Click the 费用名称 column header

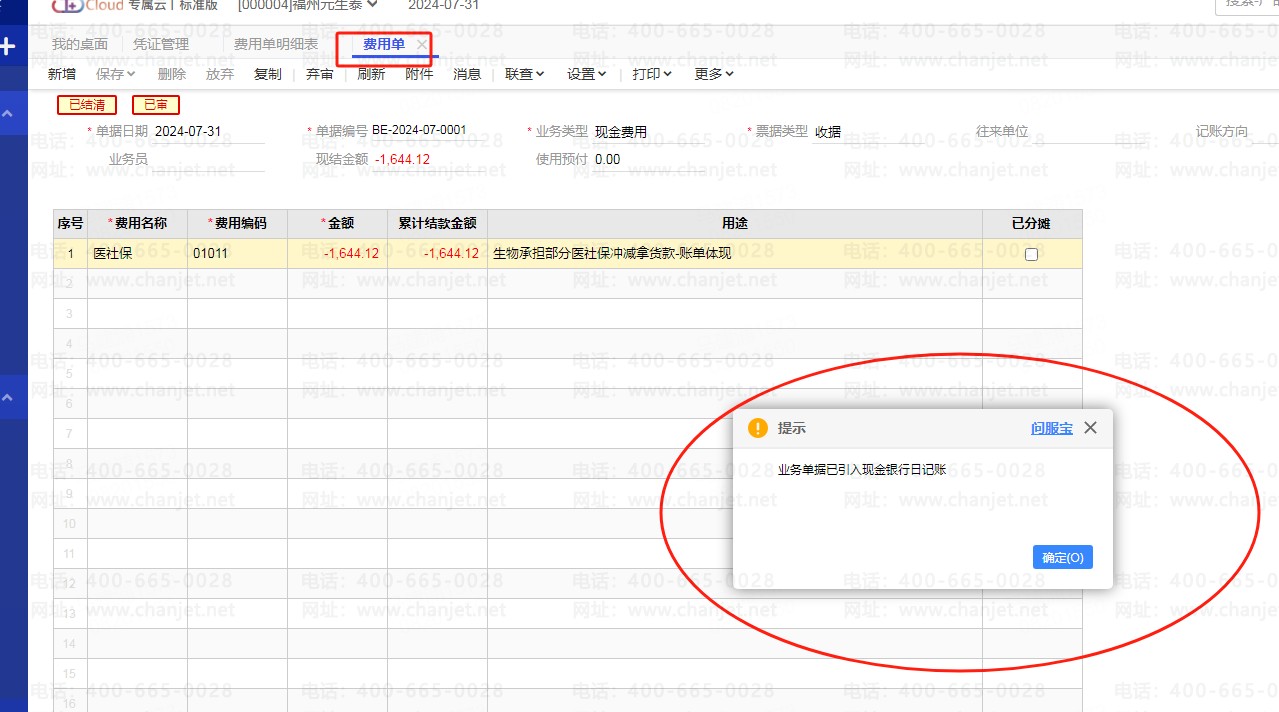point(138,224)
